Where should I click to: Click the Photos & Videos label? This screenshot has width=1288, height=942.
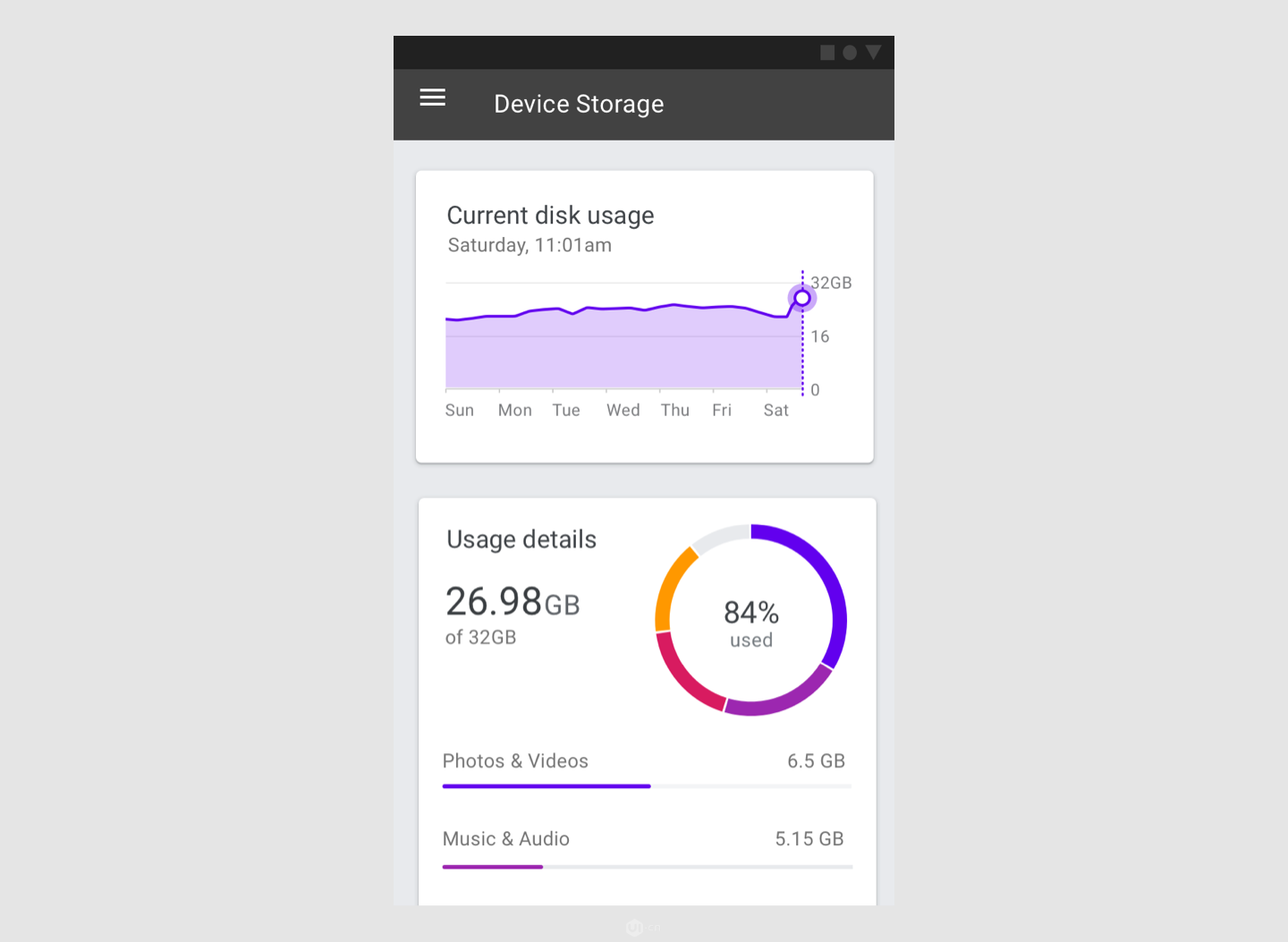515,761
